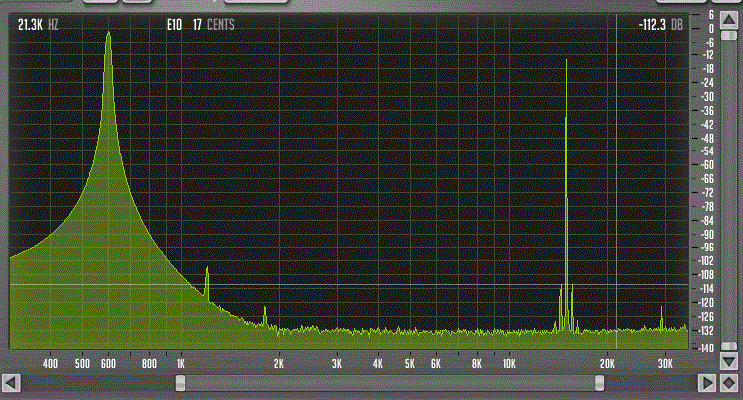Click the vertical scrollbar bar between its handles

729,191
